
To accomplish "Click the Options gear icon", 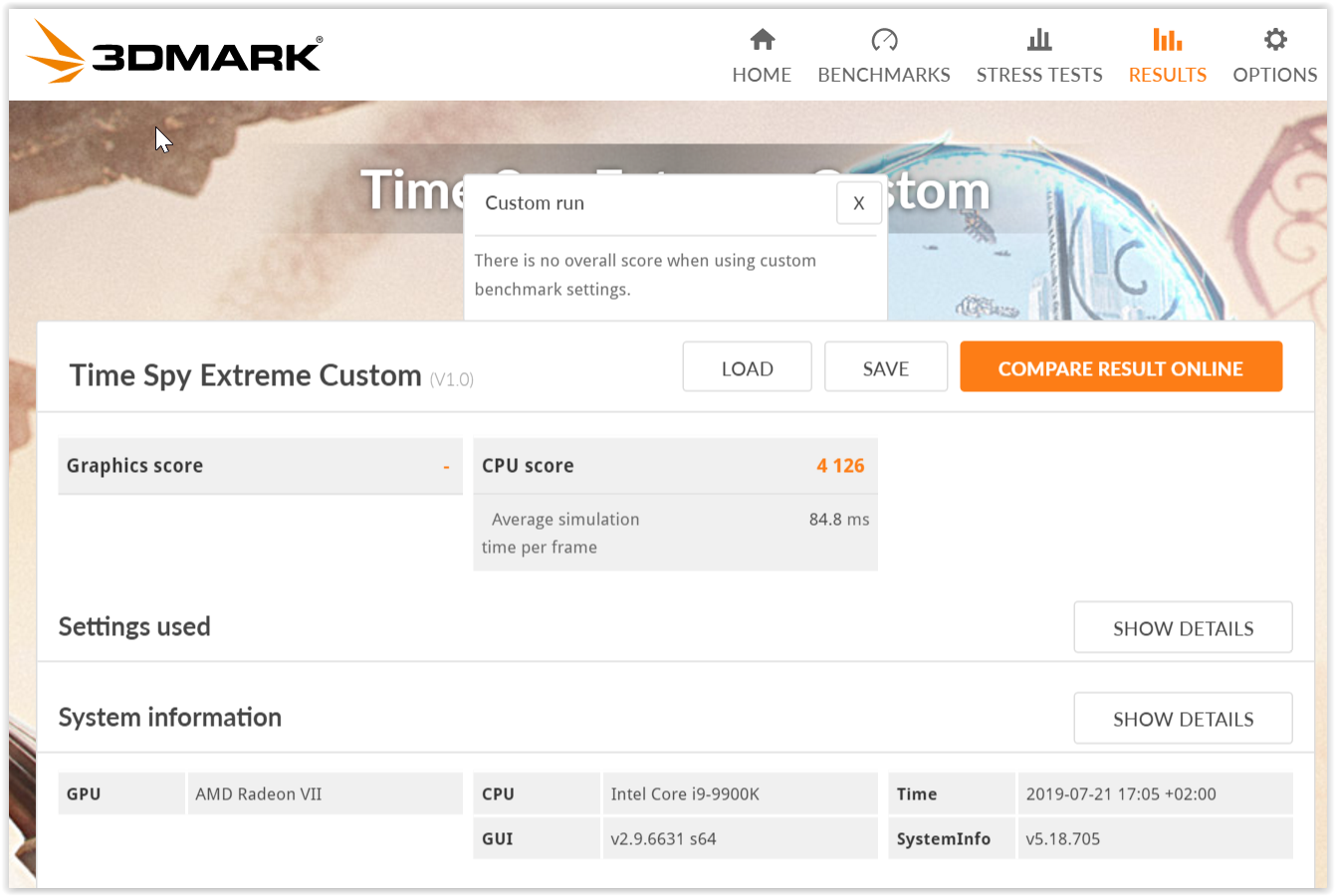I will click(1275, 39).
